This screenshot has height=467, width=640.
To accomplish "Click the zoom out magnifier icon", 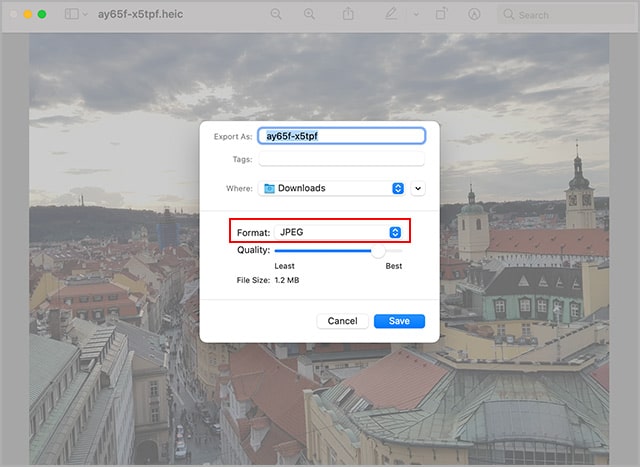I will 276,15.
